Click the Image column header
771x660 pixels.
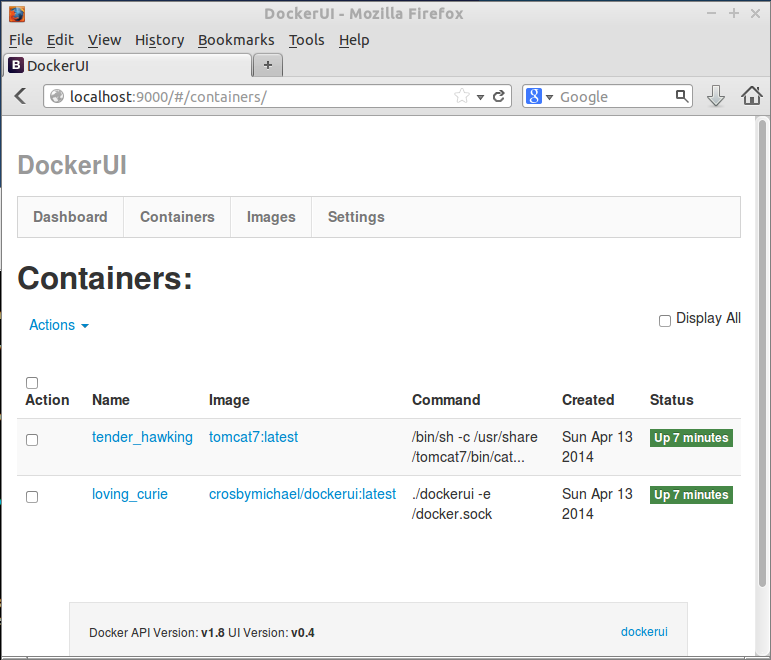point(229,400)
